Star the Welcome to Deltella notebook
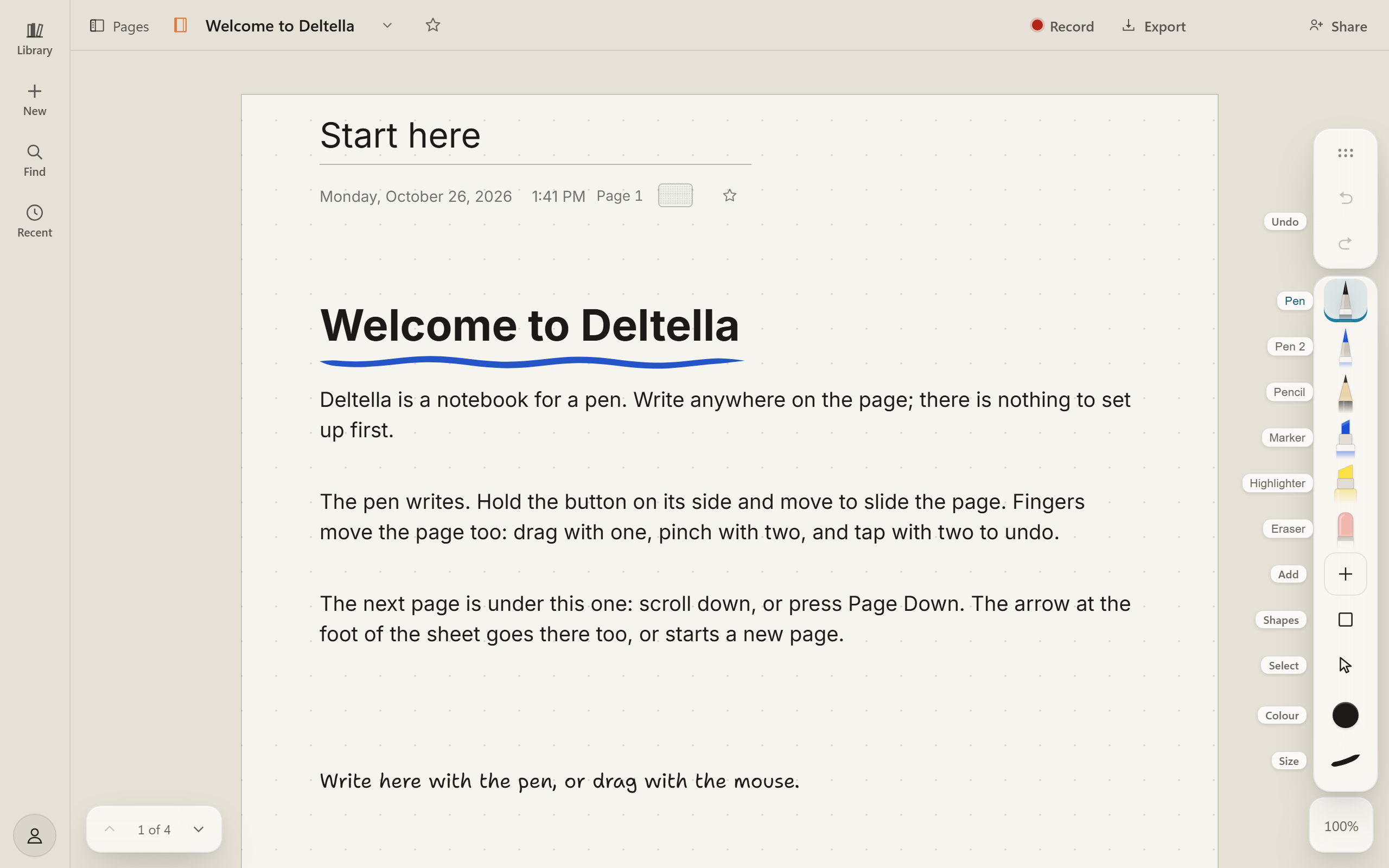 click(x=433, y=25)
